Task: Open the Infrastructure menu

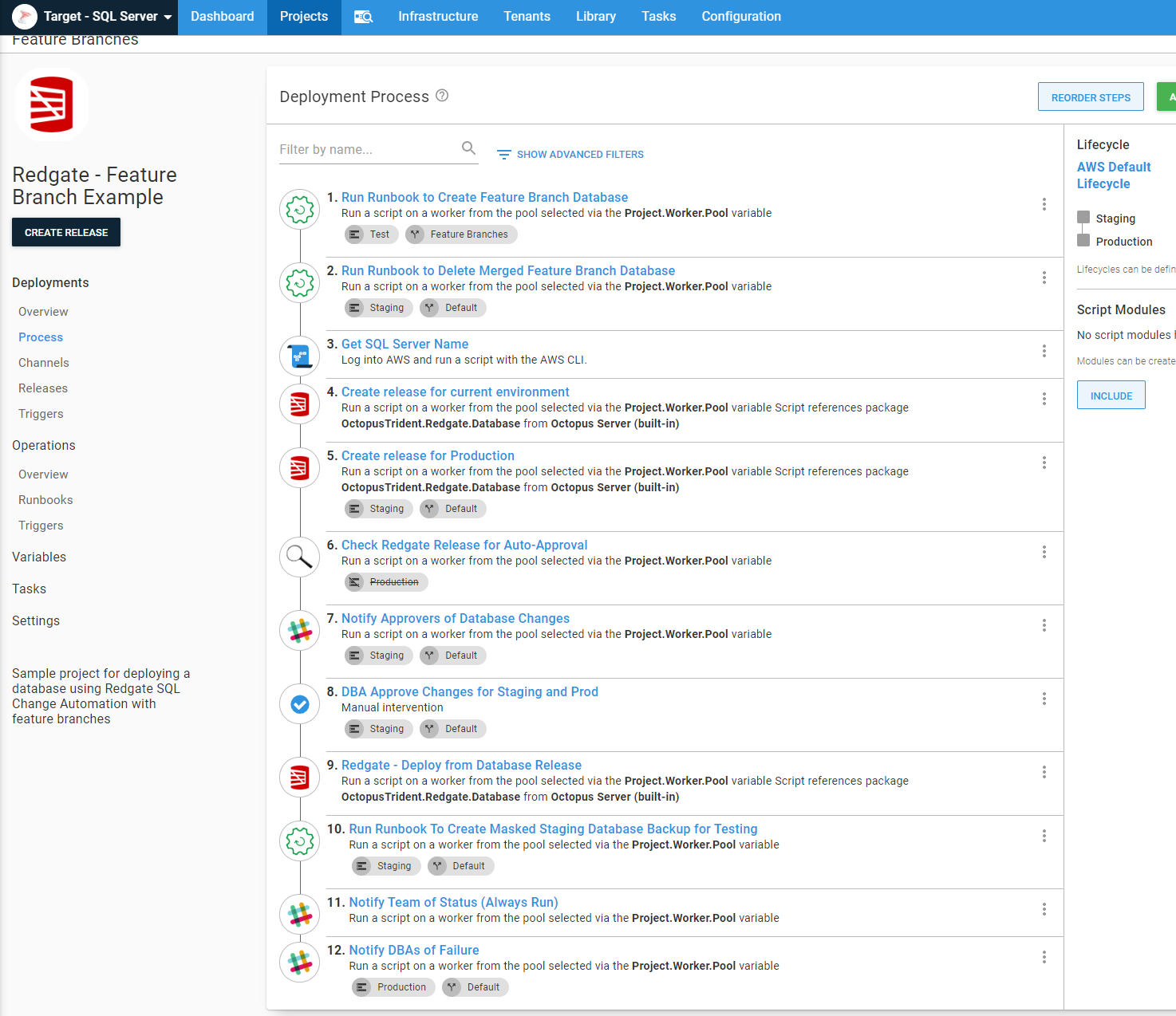Action: (438, 17)
